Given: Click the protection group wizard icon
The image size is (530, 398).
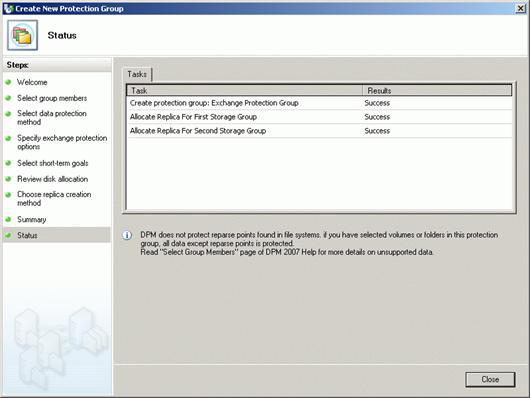Looking at the screenshot, I should click(22, 35).
